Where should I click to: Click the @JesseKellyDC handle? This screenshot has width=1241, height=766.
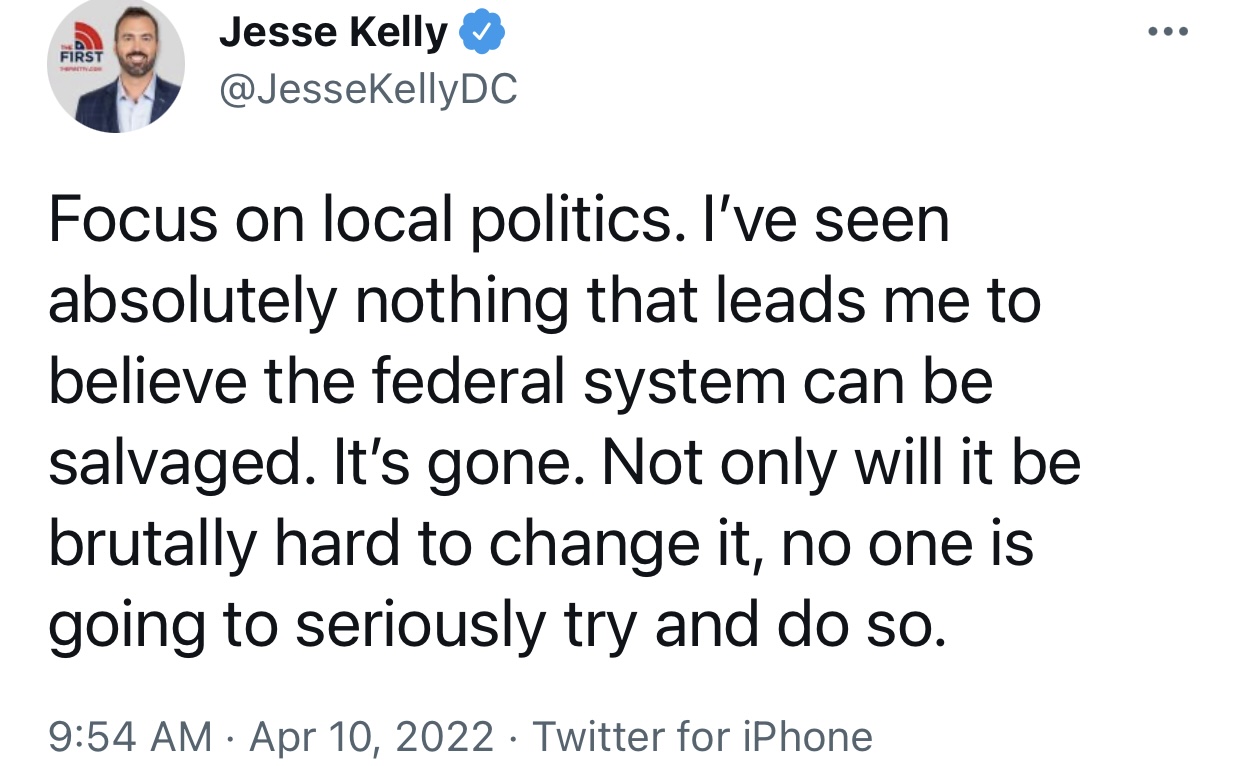pos(368,91)
